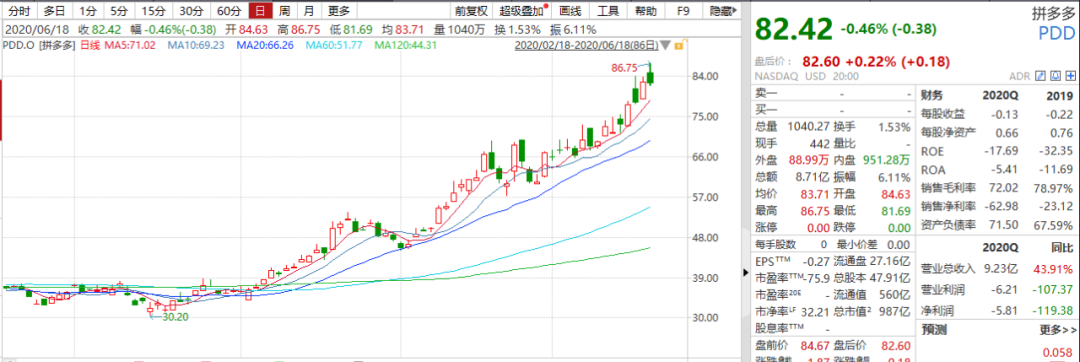Screen dimensions: 1080x362
Task: Click the 拼多多 stock name in quote panel
Action: pyautogui.click(x=1052, y=14)
